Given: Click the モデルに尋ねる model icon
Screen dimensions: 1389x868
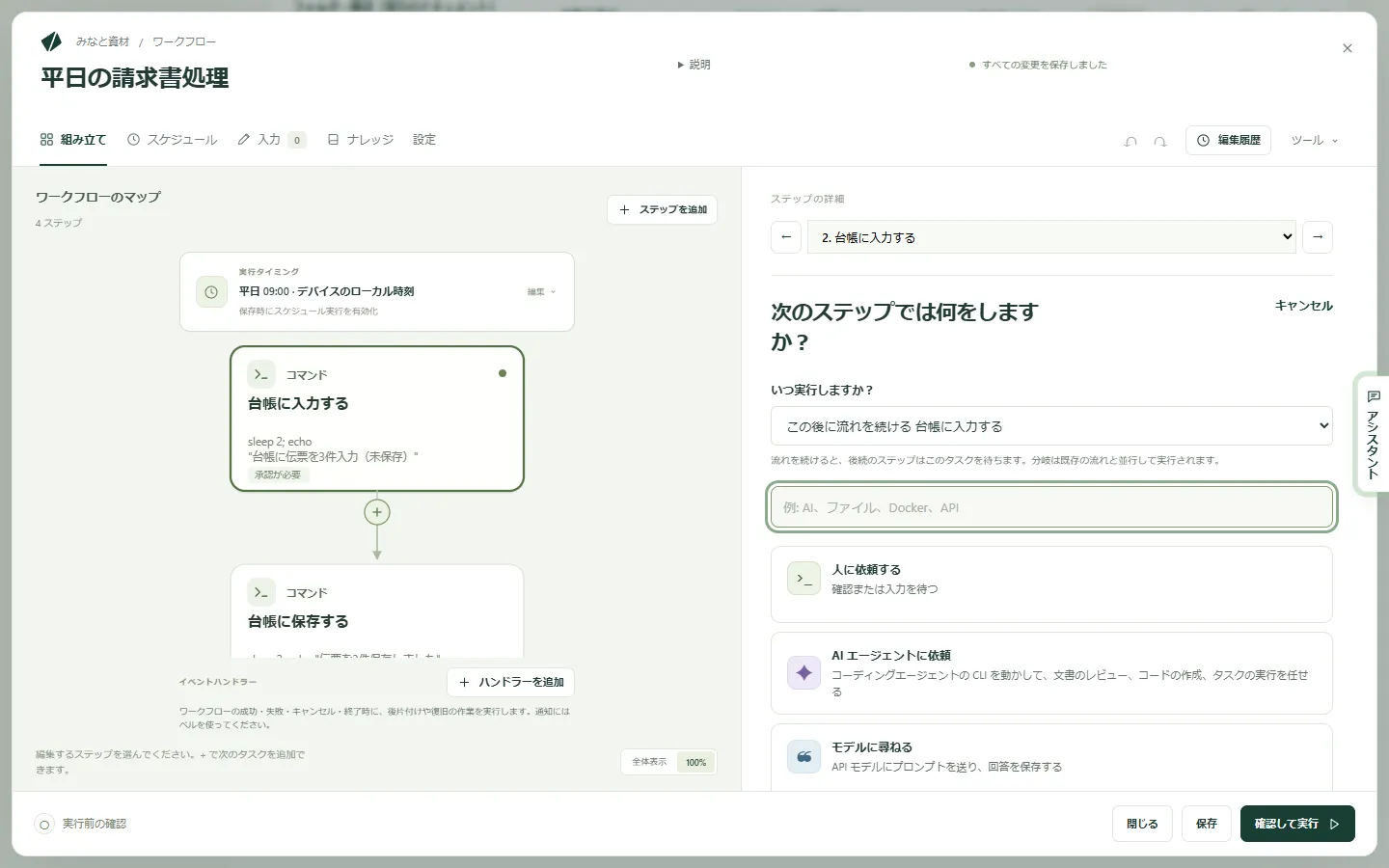Looking at the screenshot, I should point(803,756).
